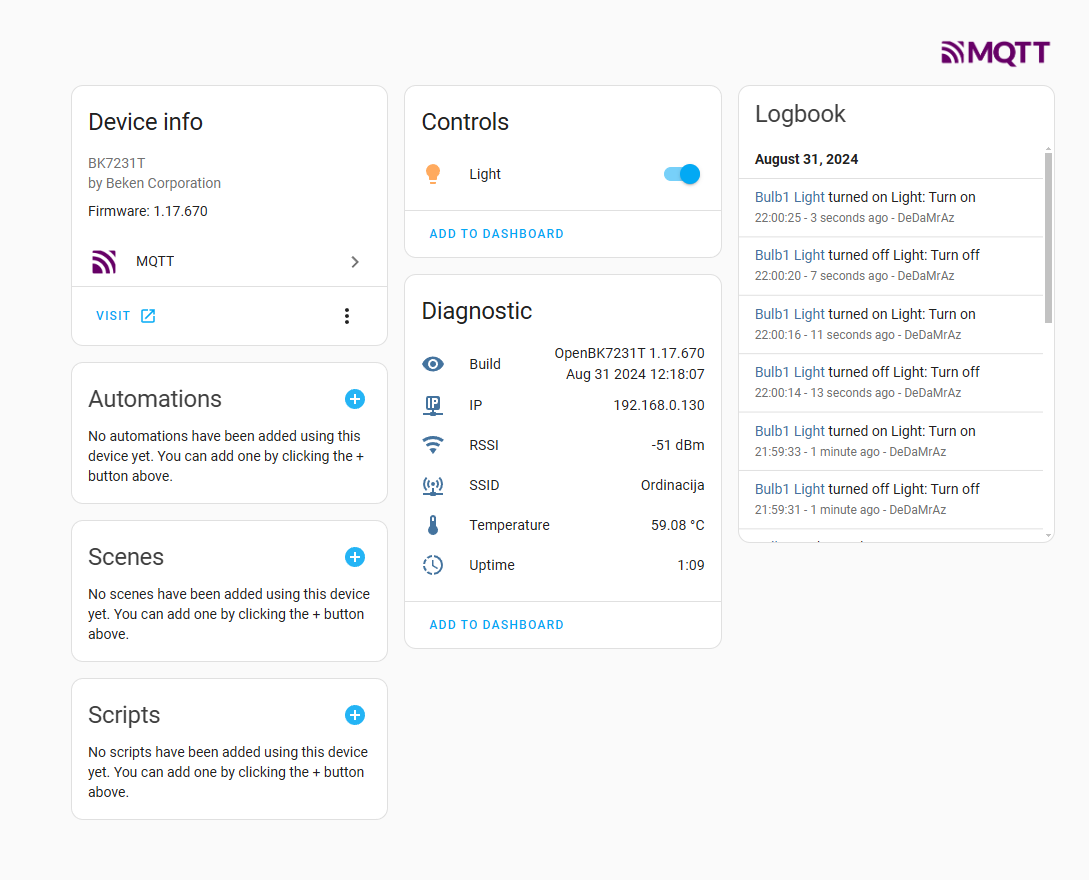The height and width of the screenshot is (880, 1089).
Task: Click Add to Dashboard under Controls
Action: point(496,234)
